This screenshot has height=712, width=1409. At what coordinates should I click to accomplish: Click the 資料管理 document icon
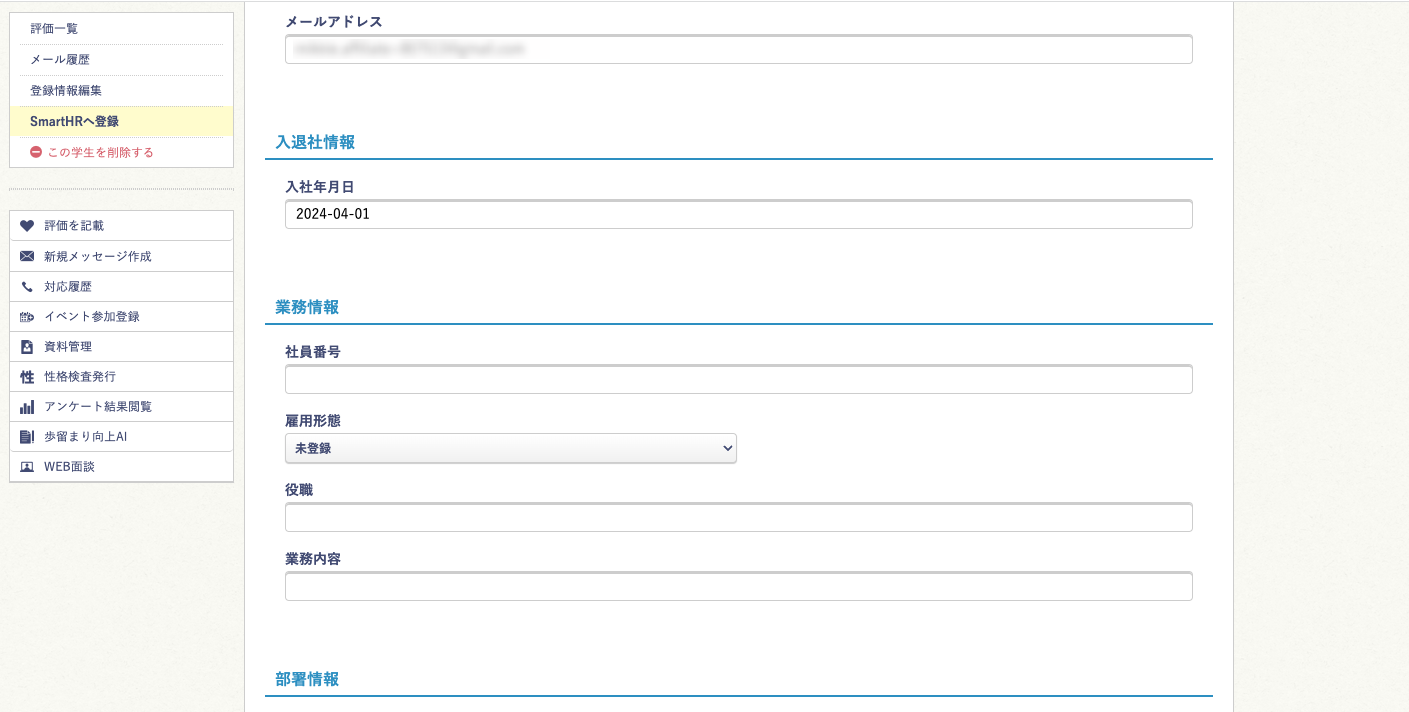[x=27, y=347]
